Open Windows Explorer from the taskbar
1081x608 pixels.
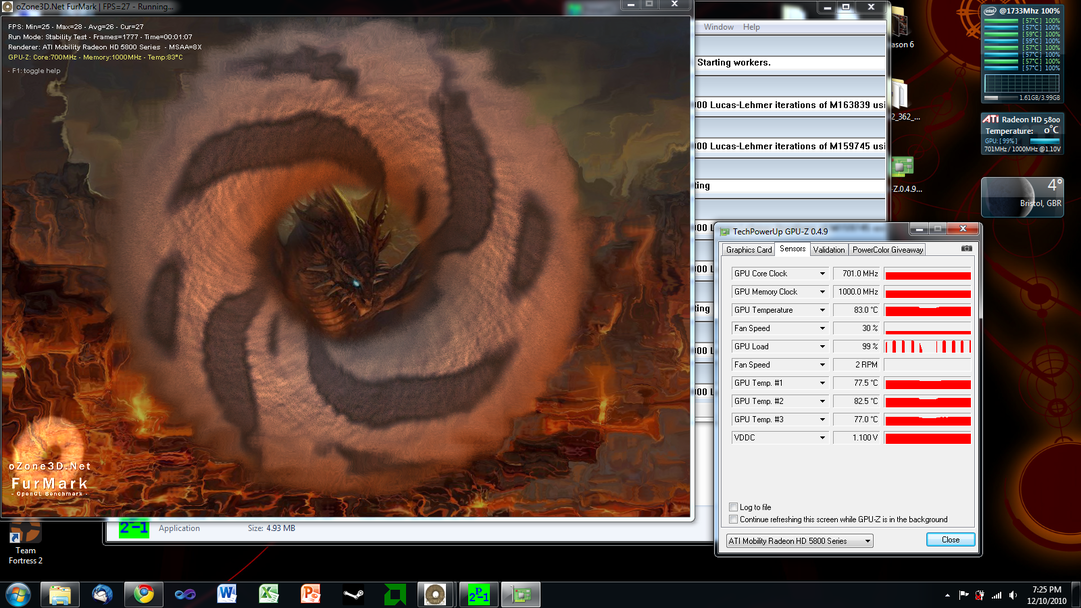[x=60, y=594]
